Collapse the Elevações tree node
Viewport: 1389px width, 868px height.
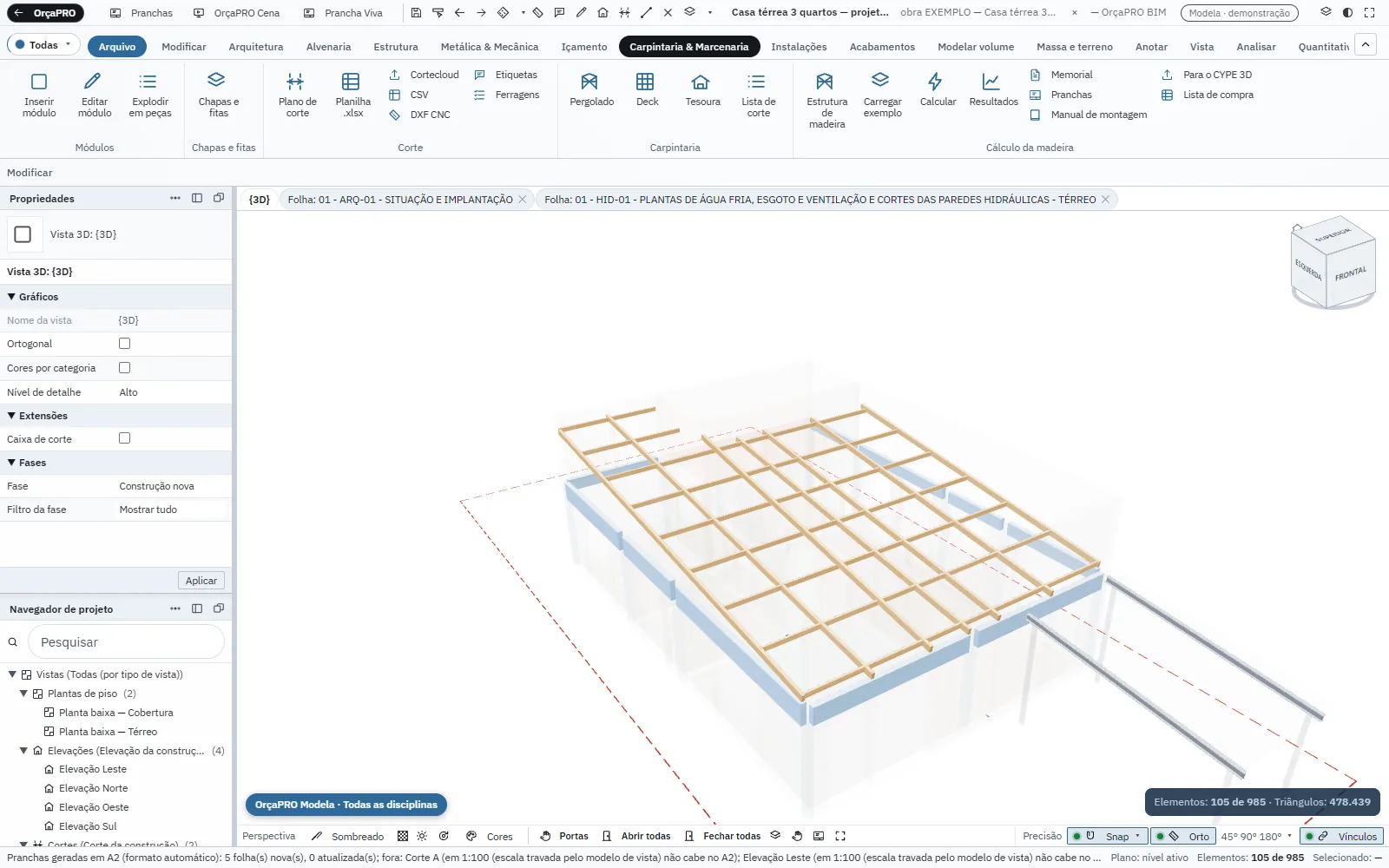coord(23,751)
